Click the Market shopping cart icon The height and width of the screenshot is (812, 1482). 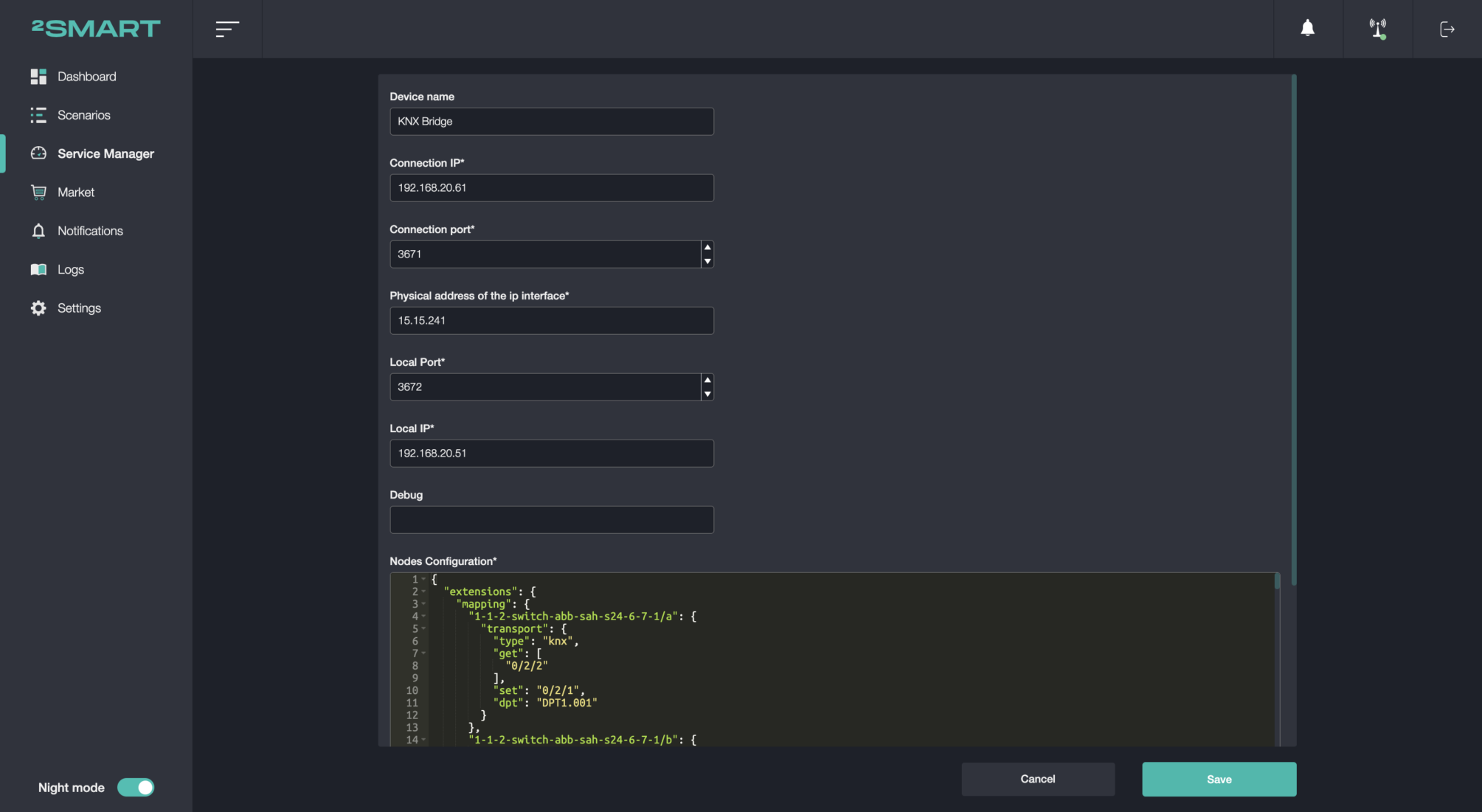tap(38, 192)
